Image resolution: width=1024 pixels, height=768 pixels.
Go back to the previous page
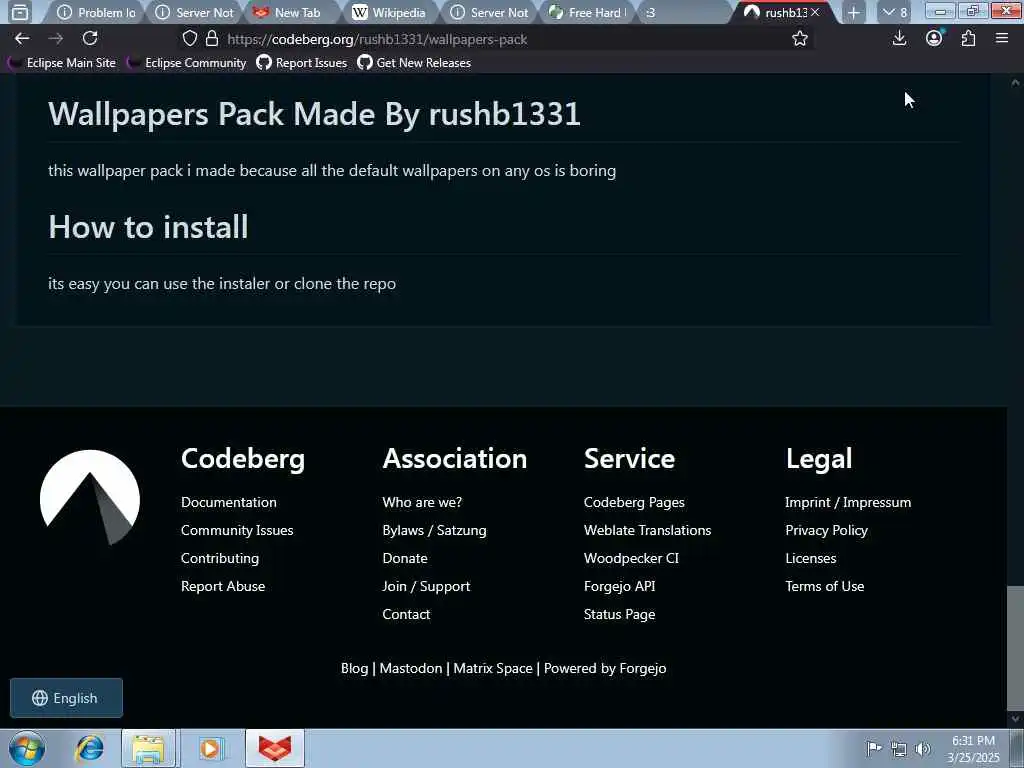22,39
